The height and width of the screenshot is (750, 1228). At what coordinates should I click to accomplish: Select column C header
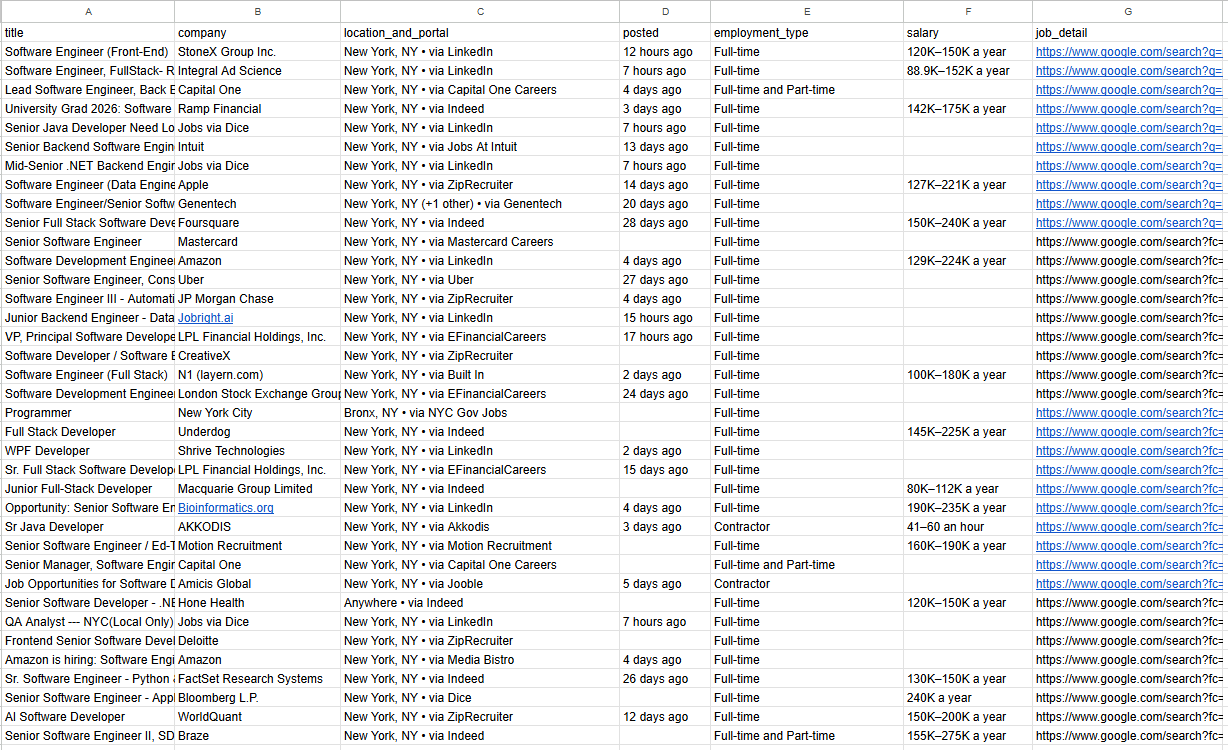tap(479, 12)
